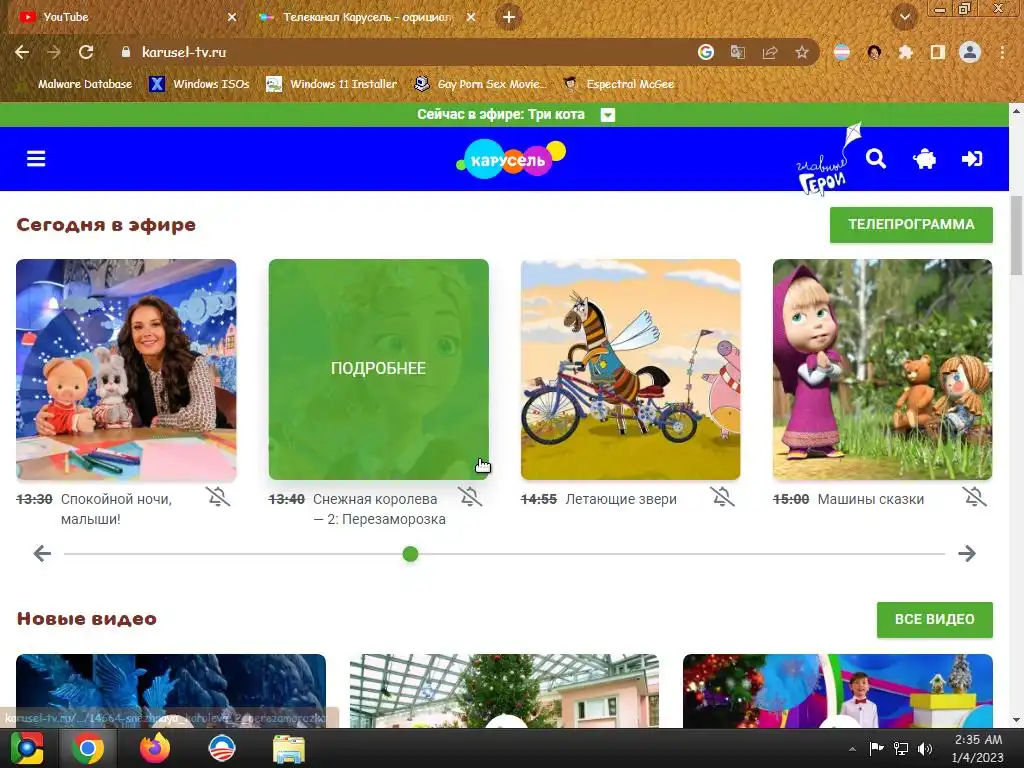
Task: Open the Chrome profile avatar
Action: tap(970, 52)
